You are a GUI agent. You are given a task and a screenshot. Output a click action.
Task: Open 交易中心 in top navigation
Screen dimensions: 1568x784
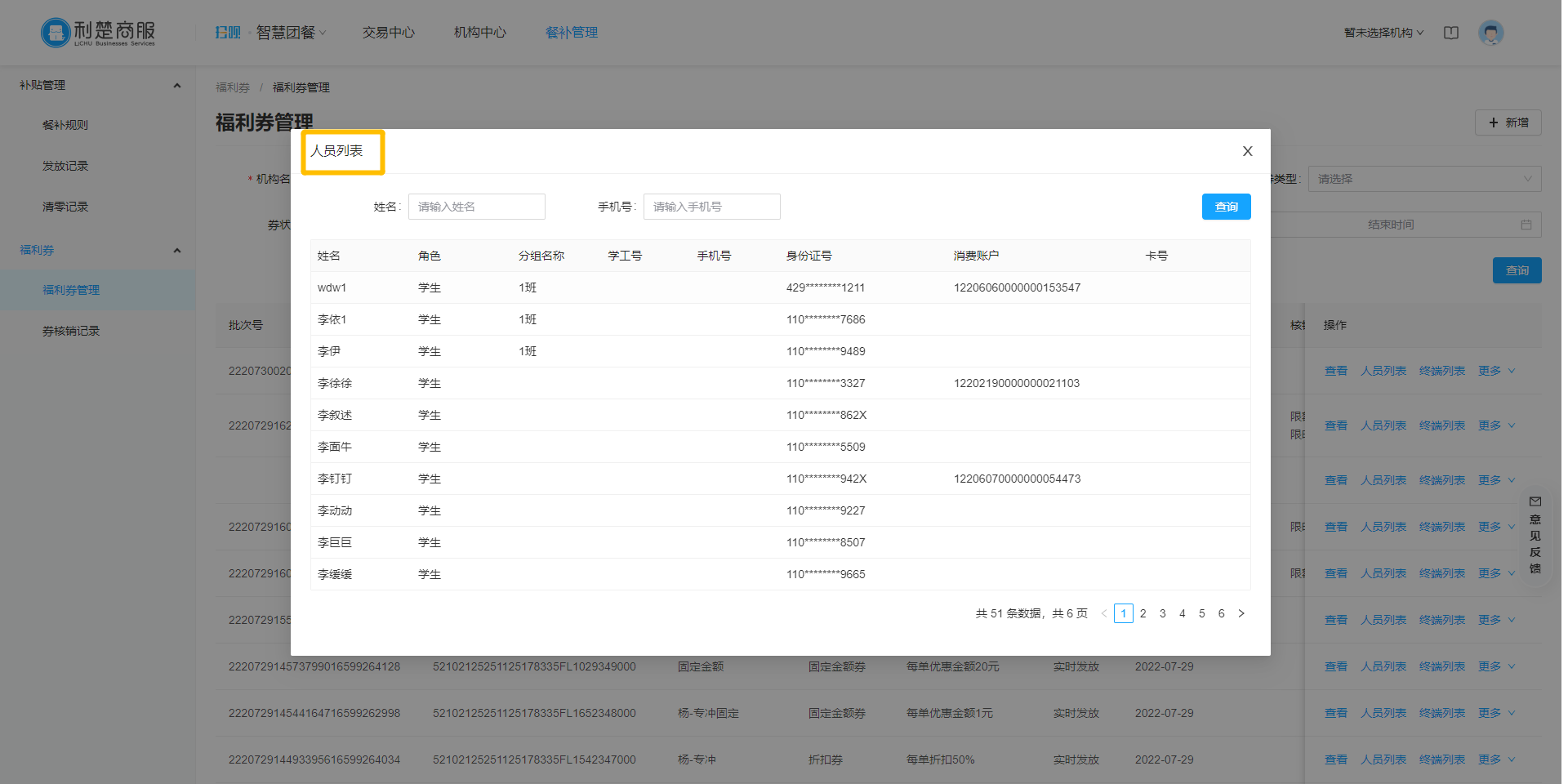[x=389, y=33]
